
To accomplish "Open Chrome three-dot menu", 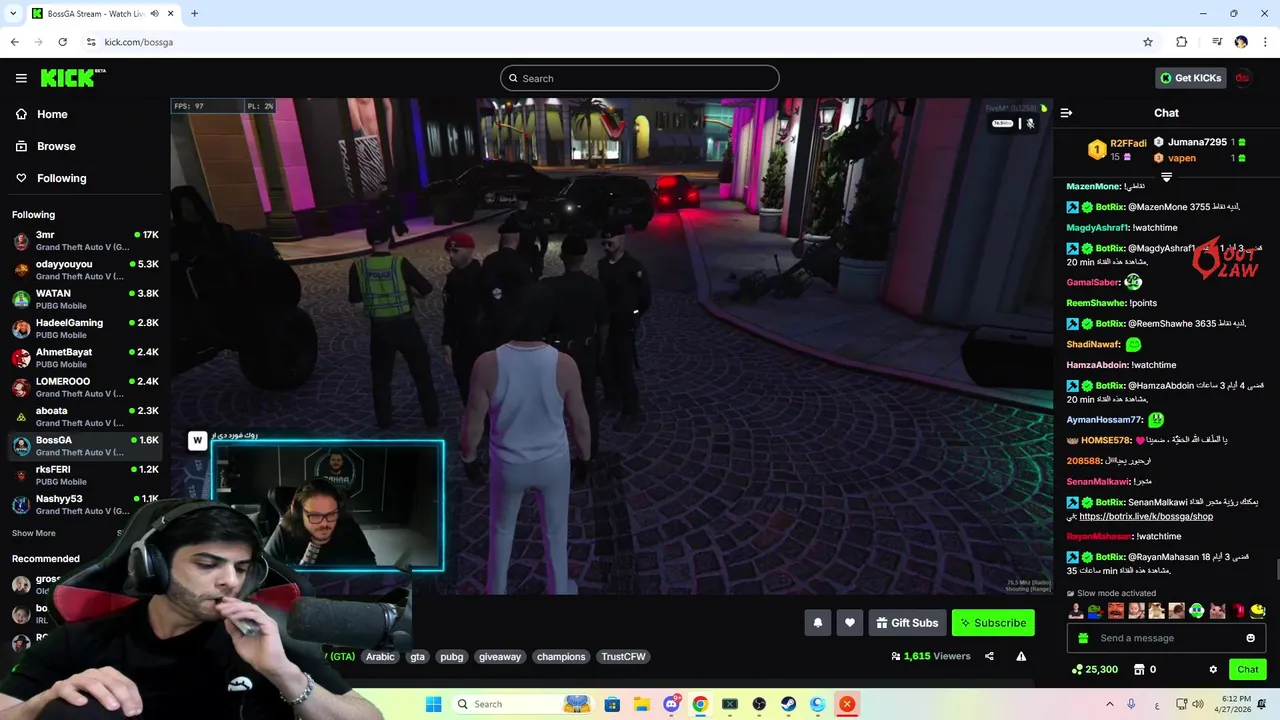I will point(1265,42).
